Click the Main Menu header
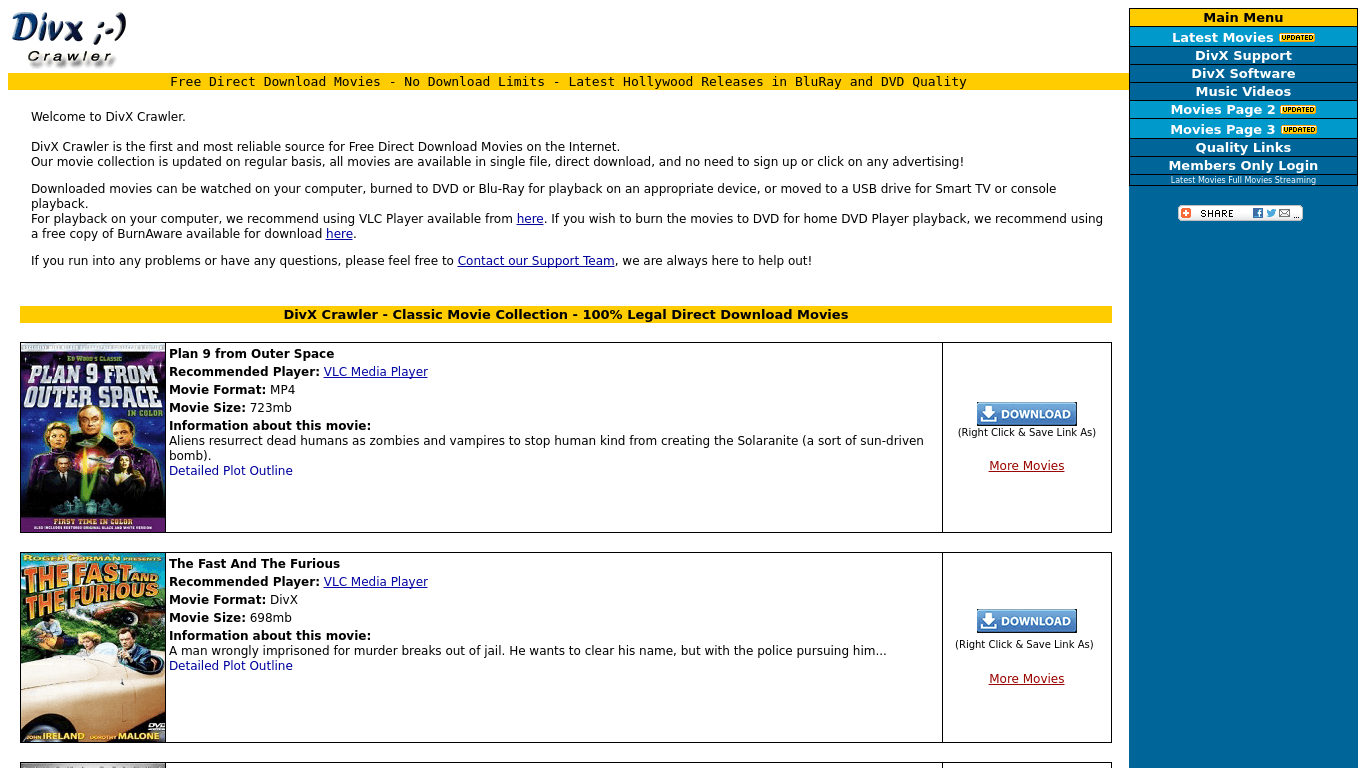The height and width of the screenshot is (768, 1366). click(1243, 18)
